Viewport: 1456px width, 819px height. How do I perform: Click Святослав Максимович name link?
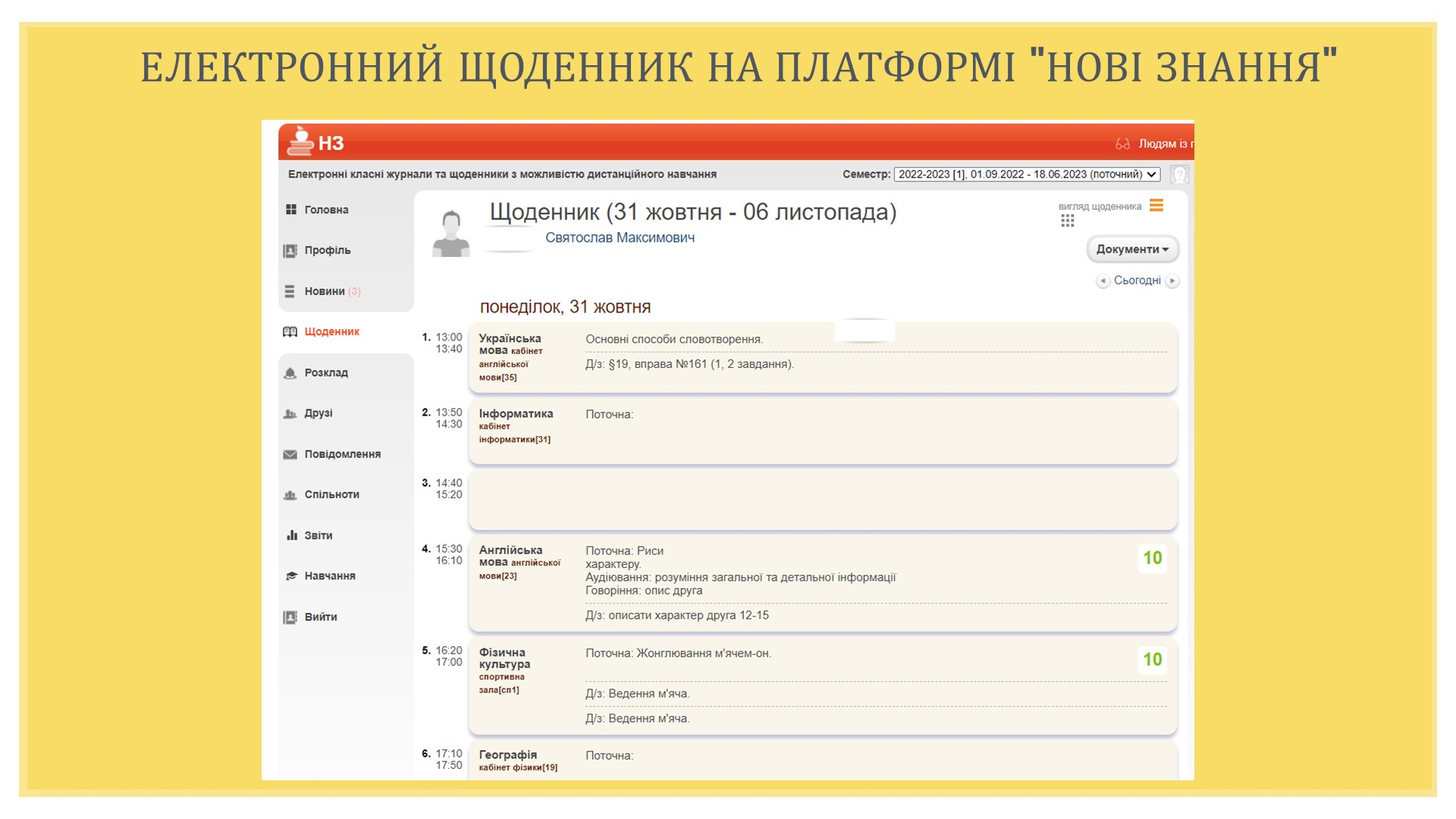[620, 238]
